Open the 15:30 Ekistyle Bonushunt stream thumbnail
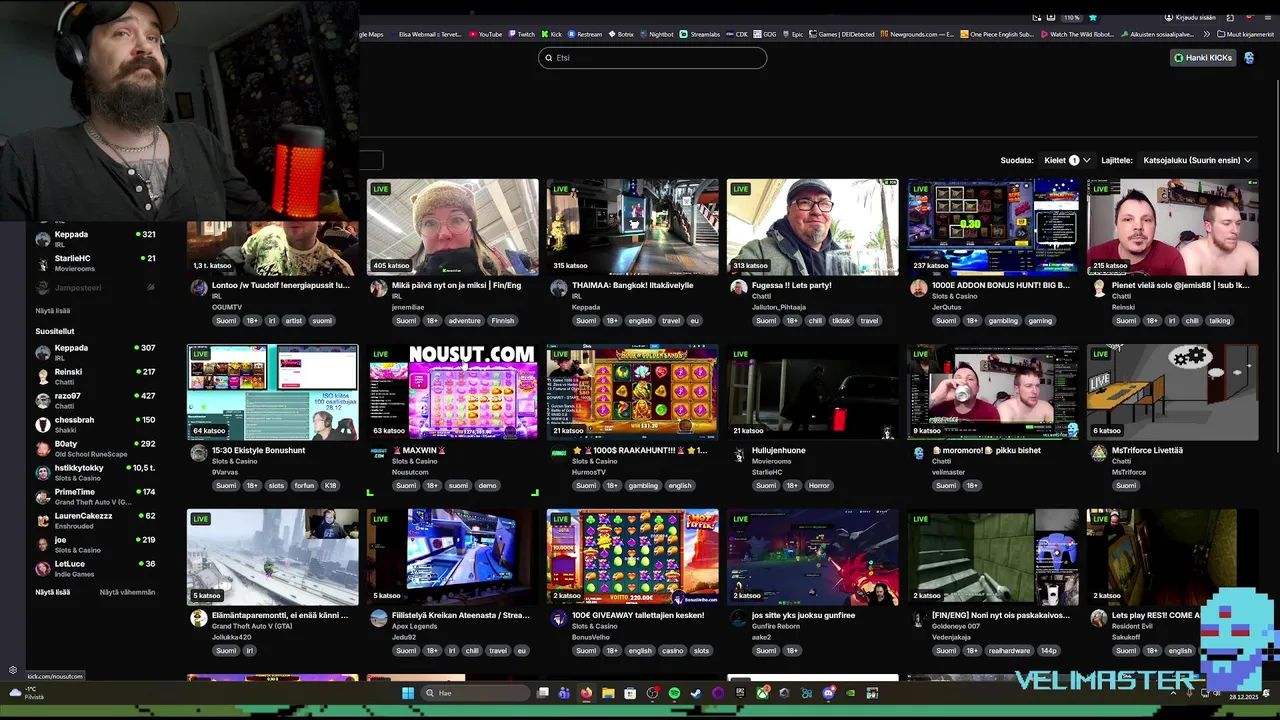 click(272, 392)
